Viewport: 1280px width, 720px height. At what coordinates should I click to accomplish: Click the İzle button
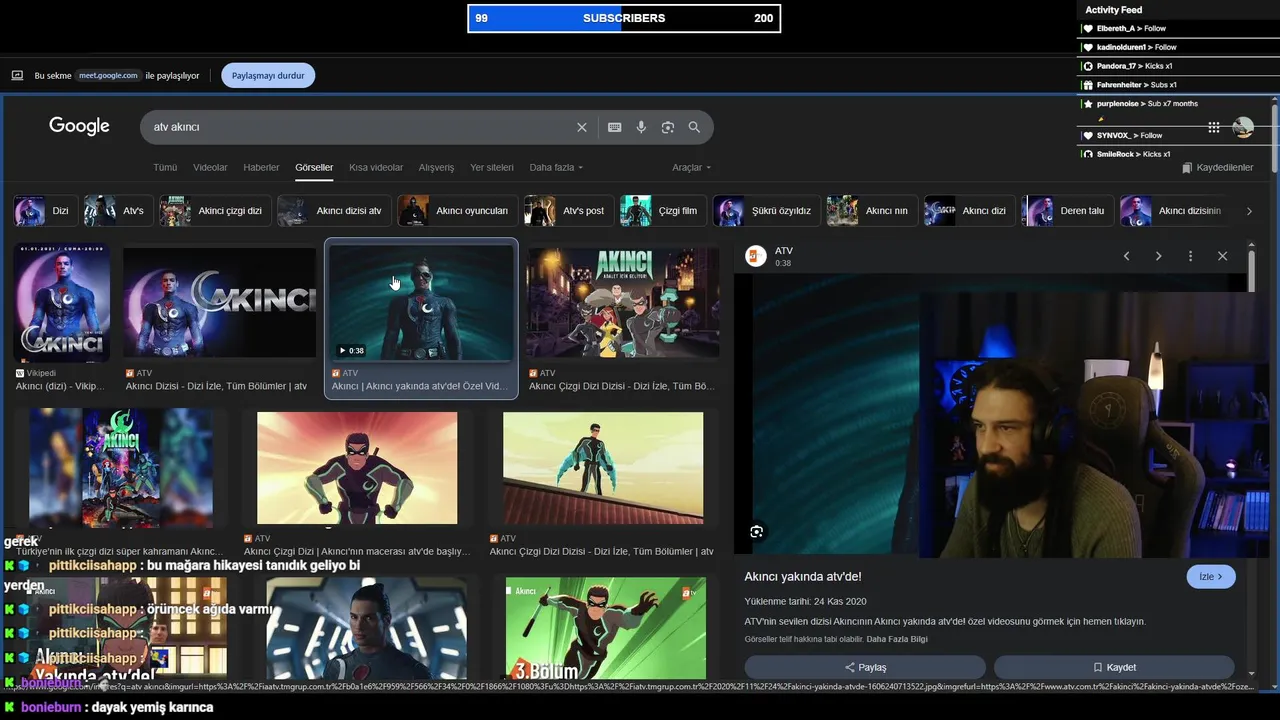[x=1211, y=576]
